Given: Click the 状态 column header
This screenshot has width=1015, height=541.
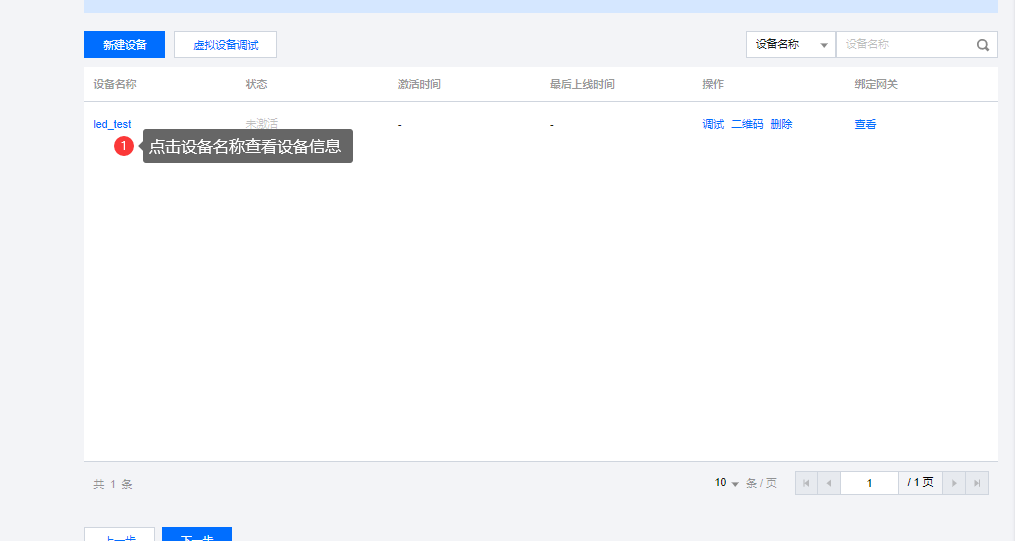Looking at the screenshot, I should coord(256,84).
